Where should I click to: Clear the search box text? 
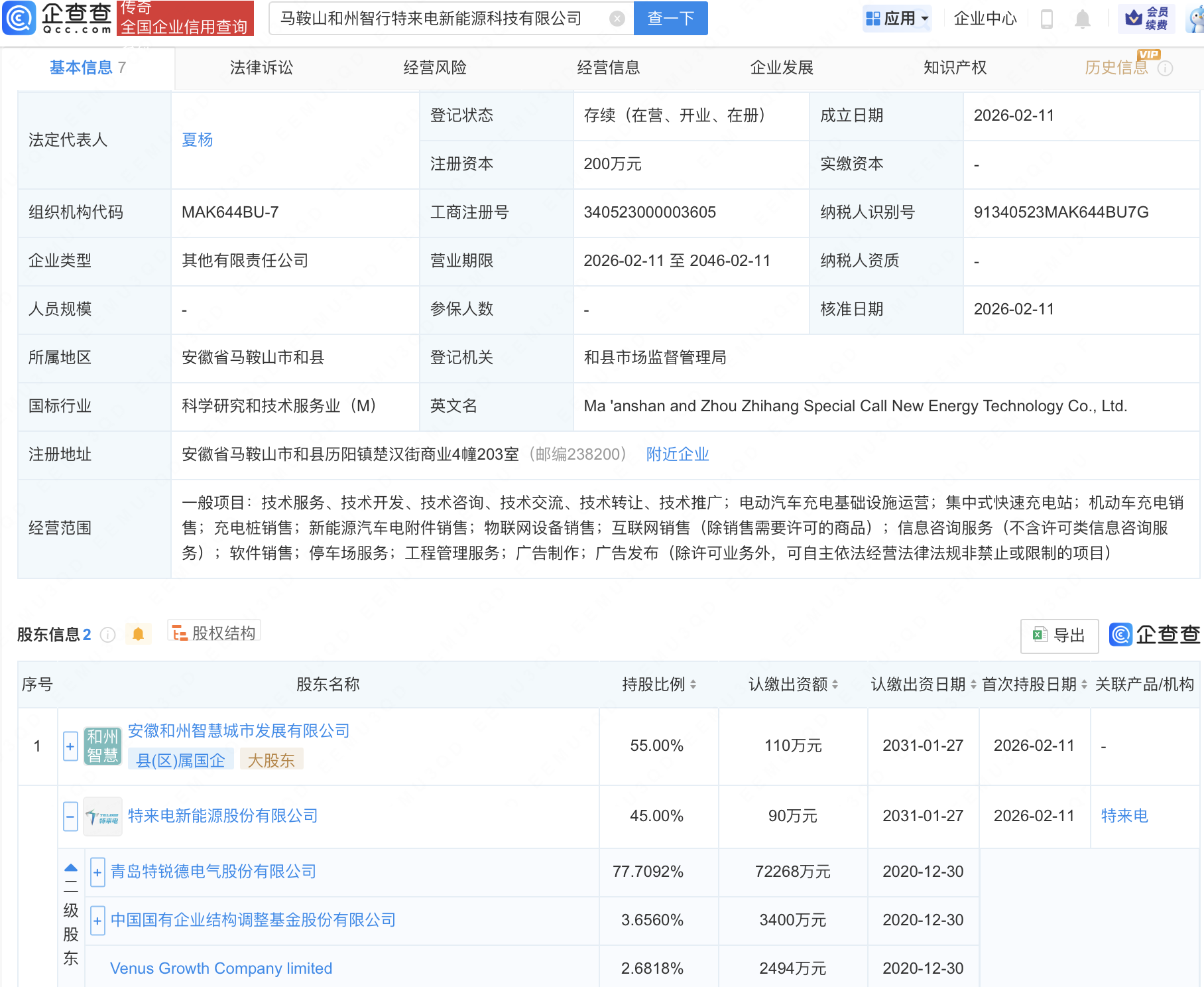(x=617, y=19)
